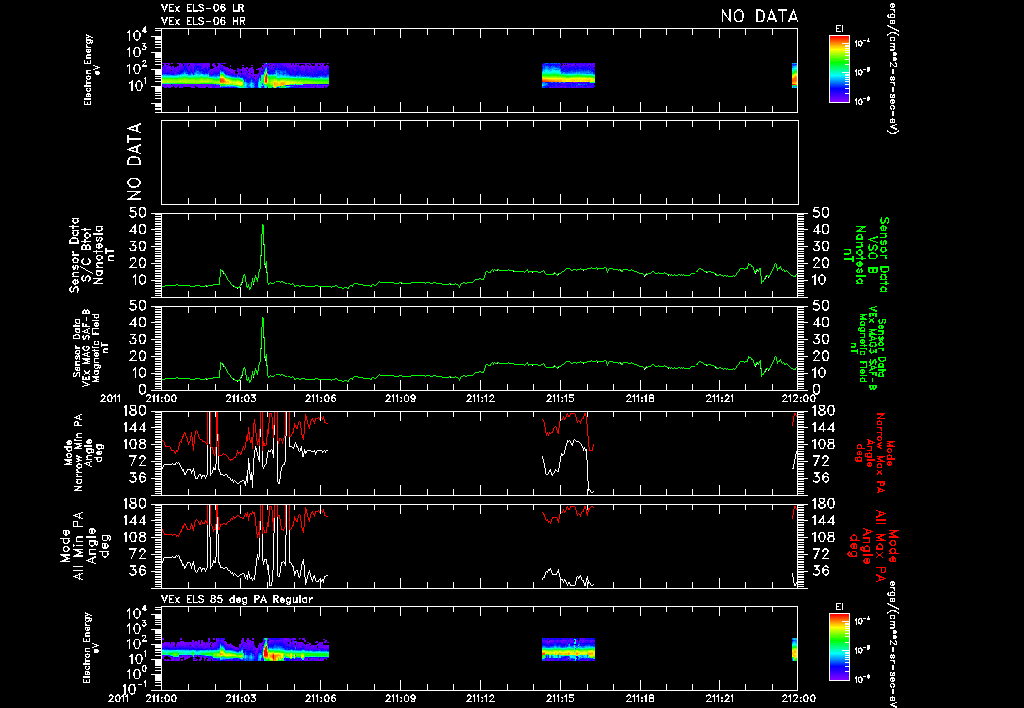Viewport: 1024px width, 708px height.
Task: Click the EI color scale bar beside the 85 deg PA spectrogram
Action: tap(839, 647)
